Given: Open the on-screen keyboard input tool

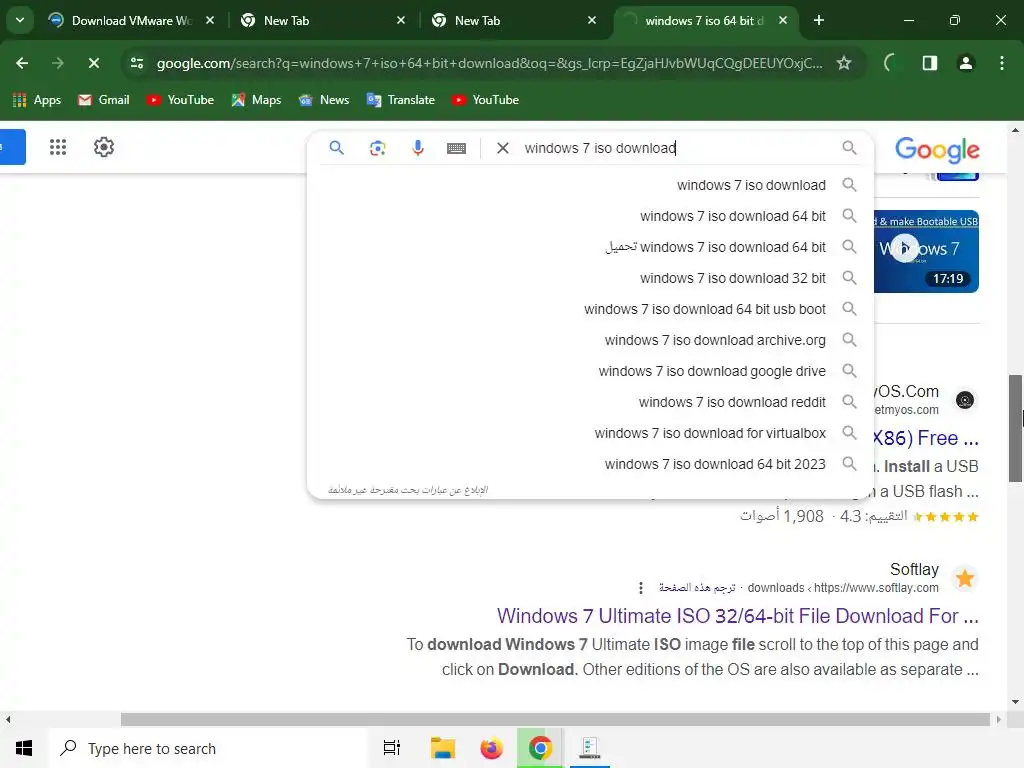Looking at the screenshot, I should tap(456, 148).
